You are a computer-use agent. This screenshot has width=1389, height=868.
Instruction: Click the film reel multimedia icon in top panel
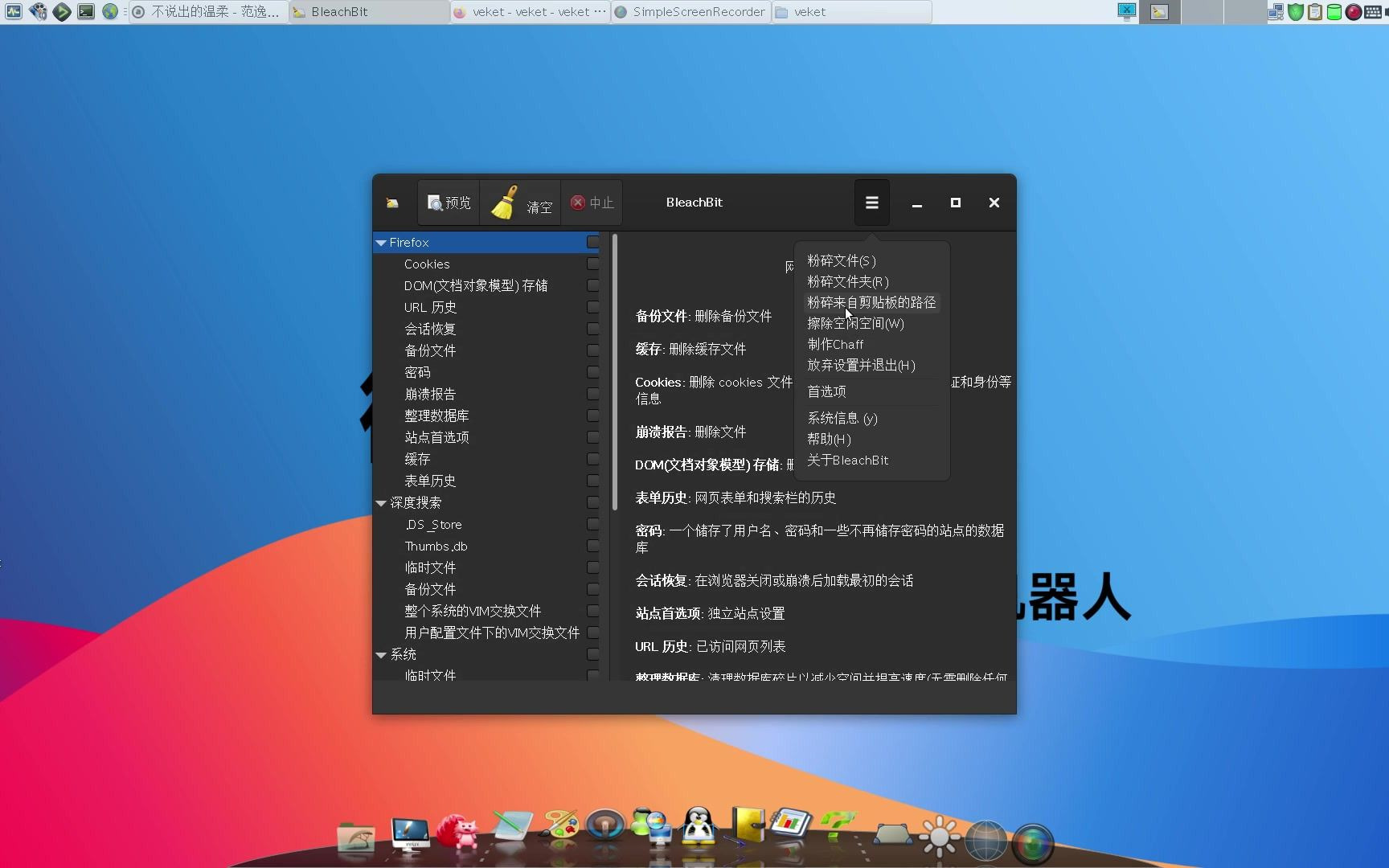[38, 11]
